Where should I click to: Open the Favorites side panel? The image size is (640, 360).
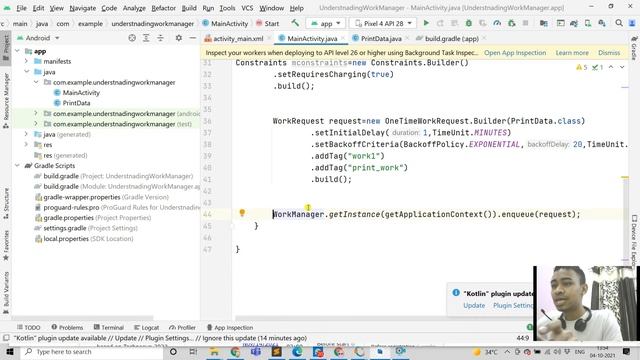click(6, 245)
